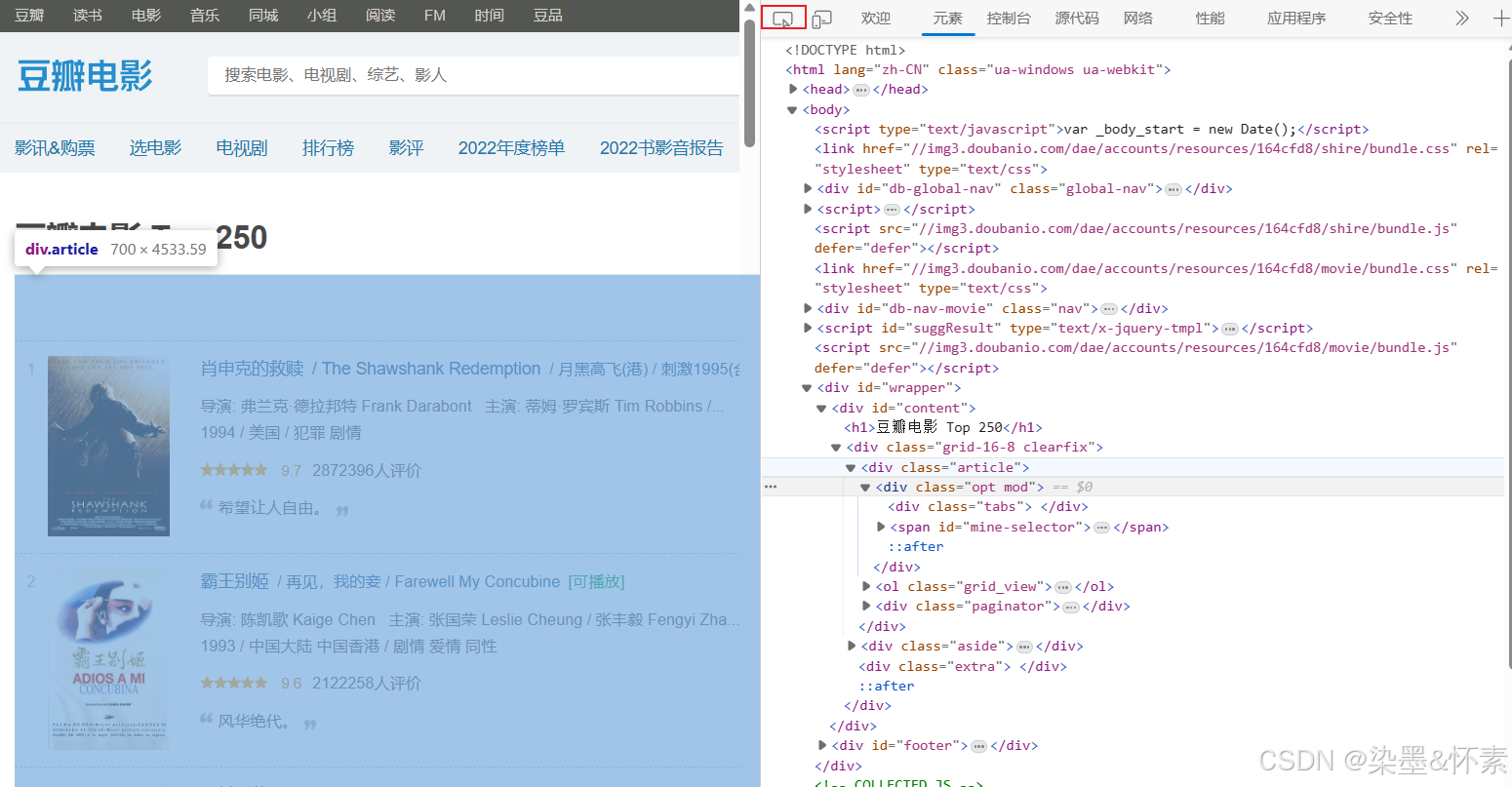Switch to the 控制台 tab

tap(1009, 18)
